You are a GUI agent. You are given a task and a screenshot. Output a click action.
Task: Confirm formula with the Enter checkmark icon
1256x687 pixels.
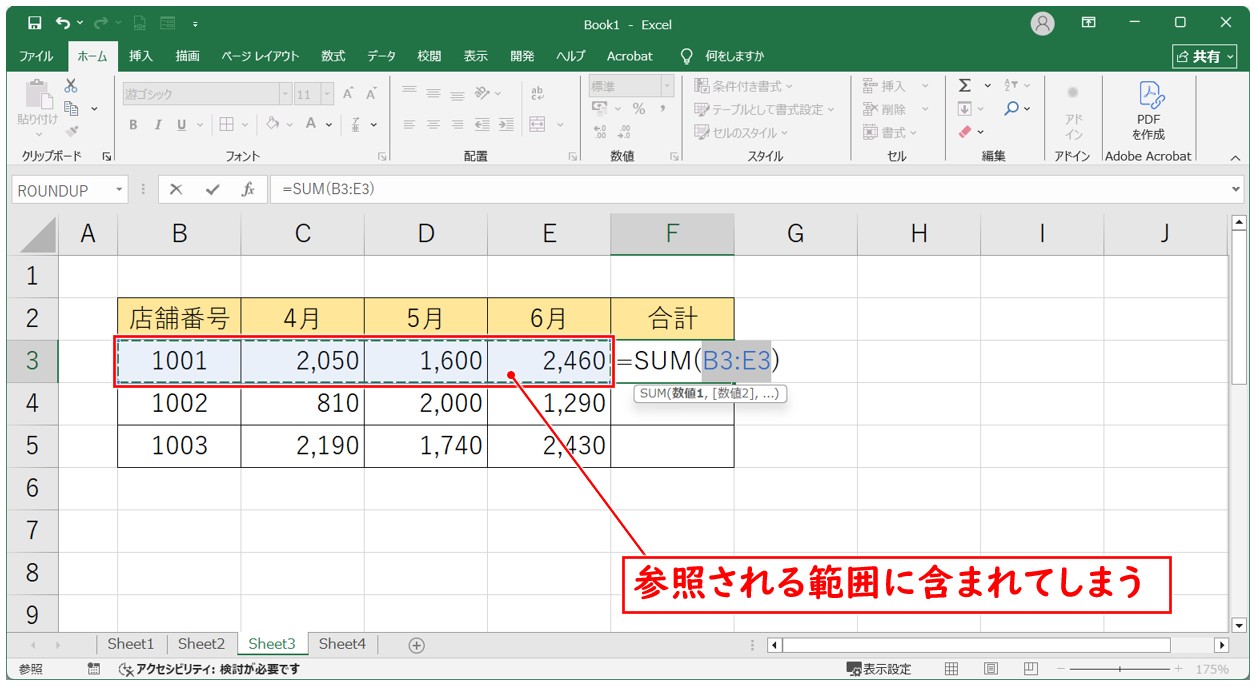tap(212, 189)
